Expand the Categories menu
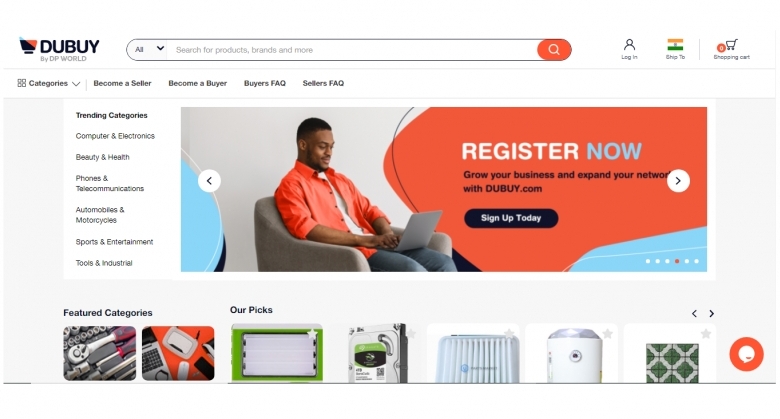Screen dimensions: 780x419 pos(48,83)
